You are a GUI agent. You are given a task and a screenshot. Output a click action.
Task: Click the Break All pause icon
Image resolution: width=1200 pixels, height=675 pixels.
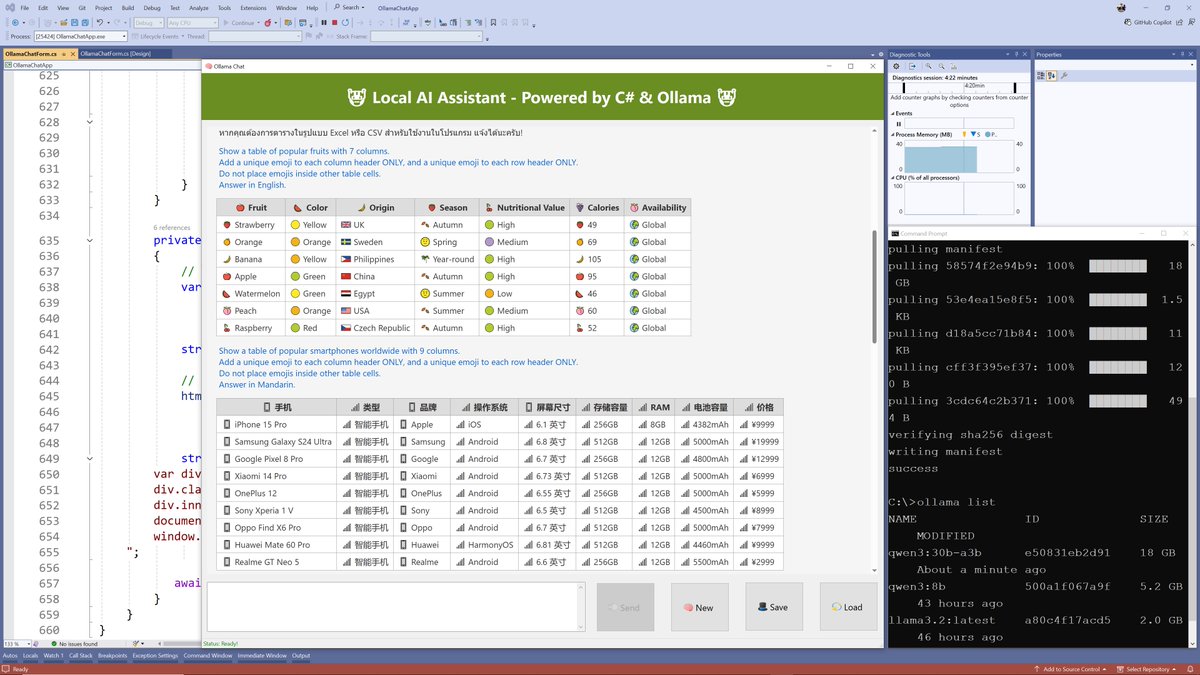324,23
